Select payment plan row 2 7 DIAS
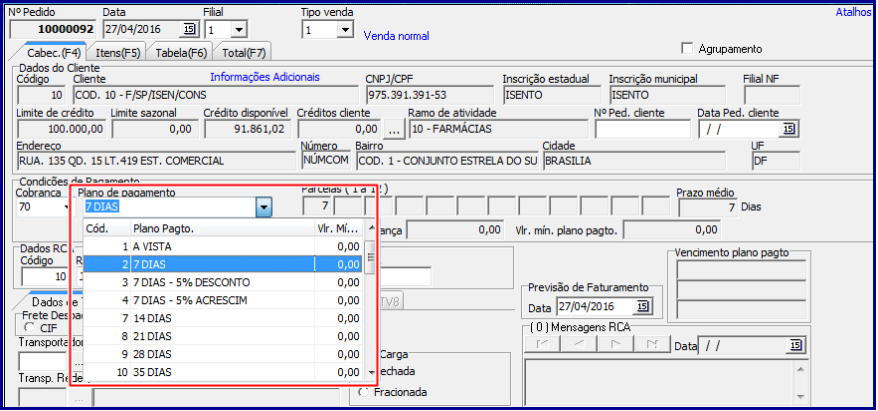Viewport: 878px width, 411px height. coord(223,264)
